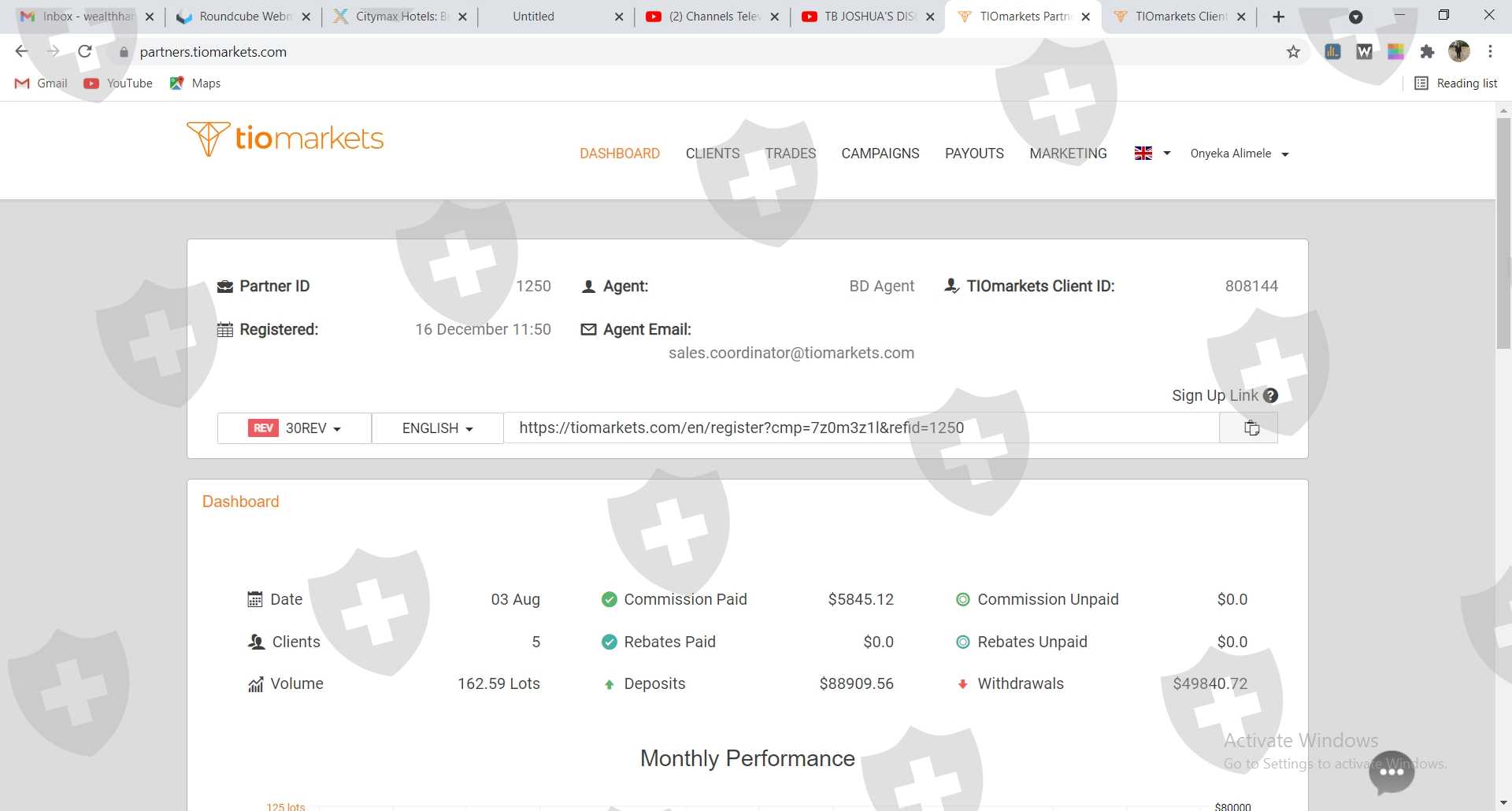Click the W extension icon
Image resolution: width=1512 pixels, height=811 pixels.
[x=1365, y=52]
